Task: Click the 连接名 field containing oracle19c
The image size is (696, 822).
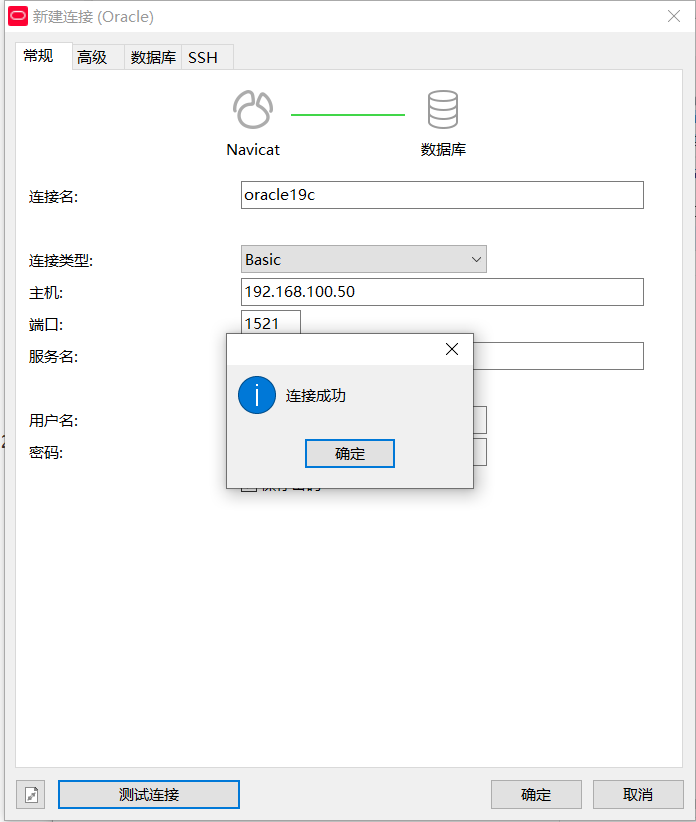Action: (x=442, y=195)
